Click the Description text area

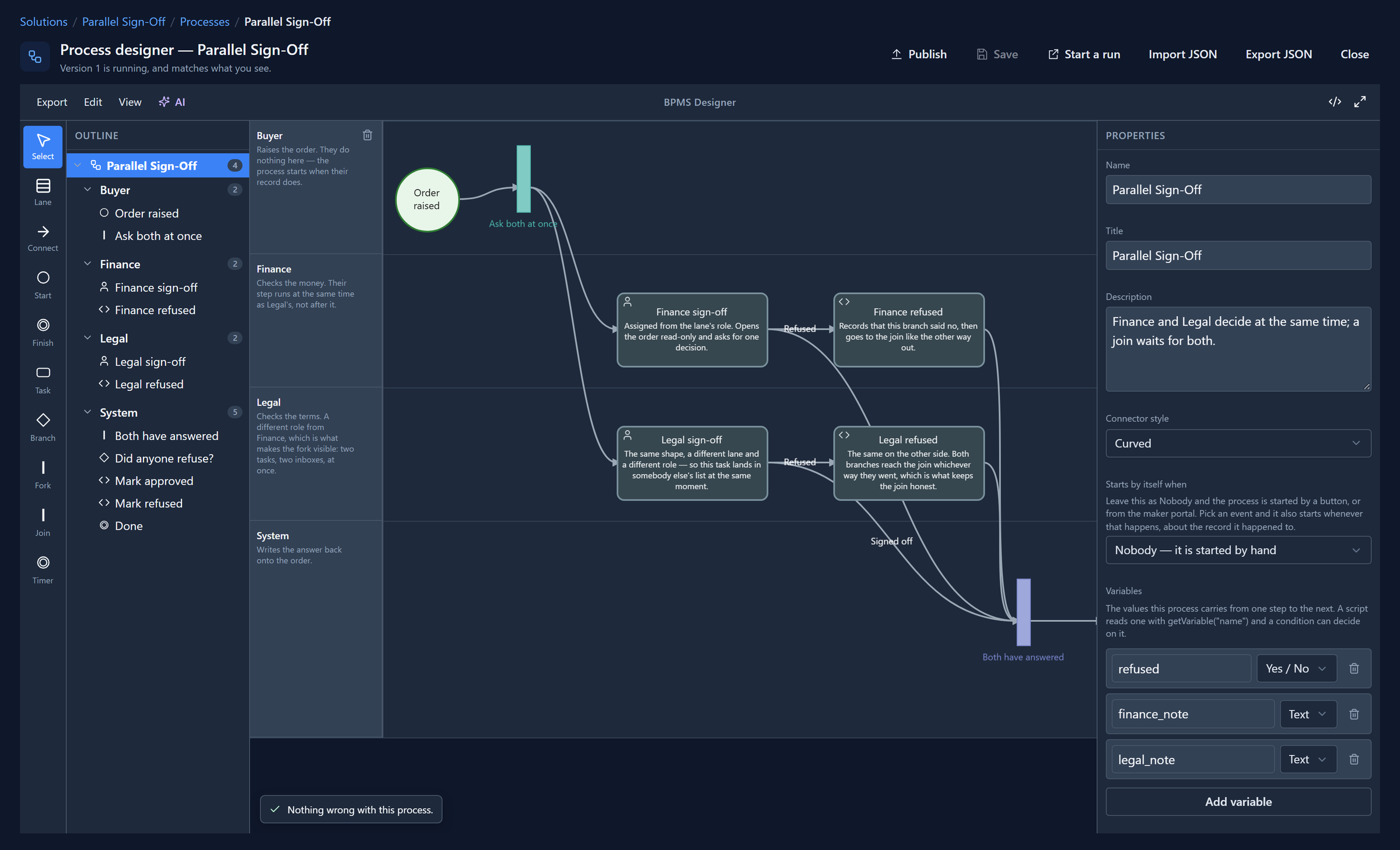[1238, 349]
